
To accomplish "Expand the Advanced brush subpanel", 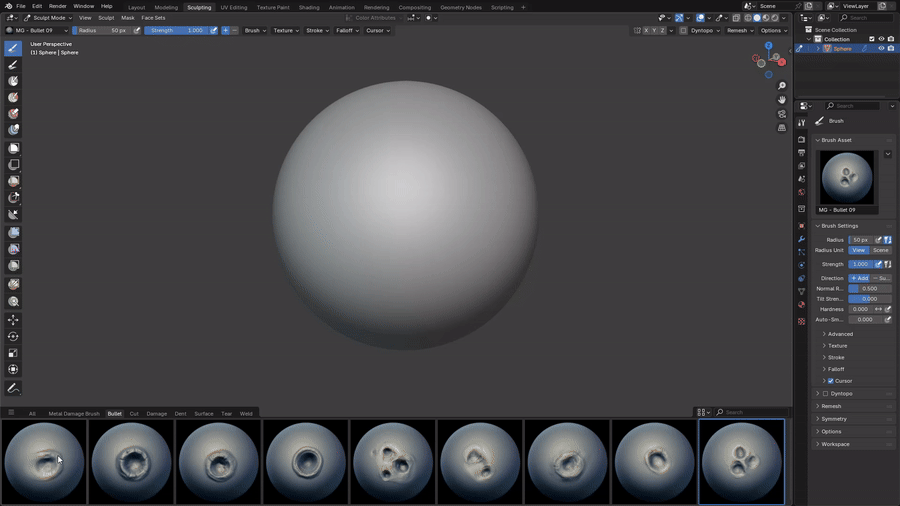I will tap(840, 334).
